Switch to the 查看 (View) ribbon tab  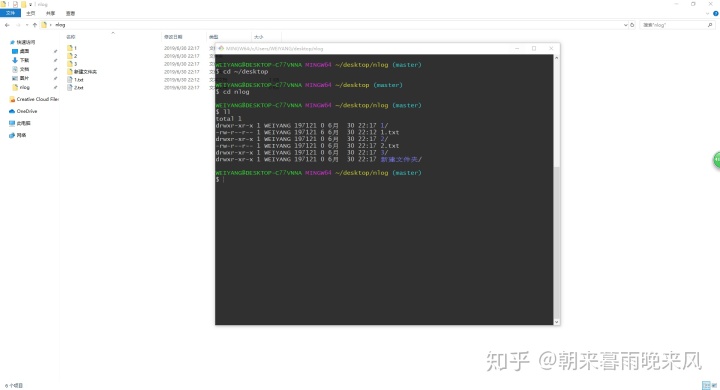(70, 13)
